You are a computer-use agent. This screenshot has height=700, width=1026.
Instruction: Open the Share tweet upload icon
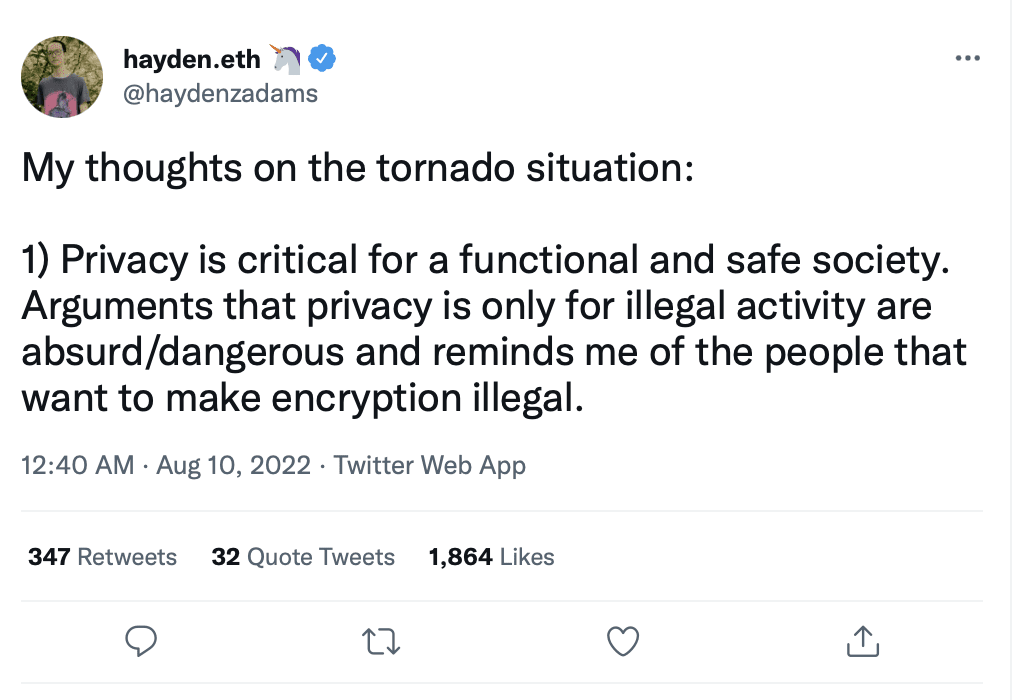tap(862, 641)
